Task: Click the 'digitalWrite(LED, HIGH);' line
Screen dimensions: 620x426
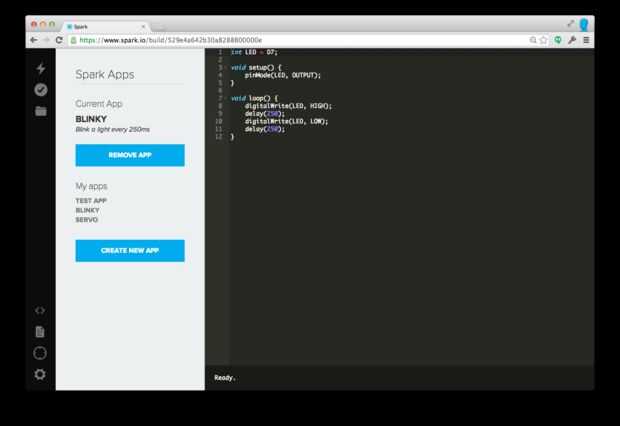Action: point(288,106)
